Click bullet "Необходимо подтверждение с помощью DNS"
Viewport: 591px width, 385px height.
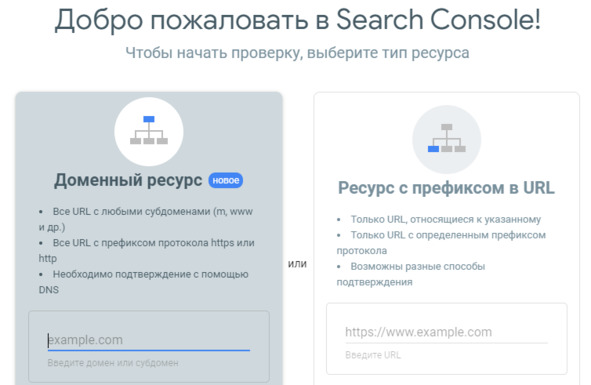pyautogui.click(x=144, y=282)
